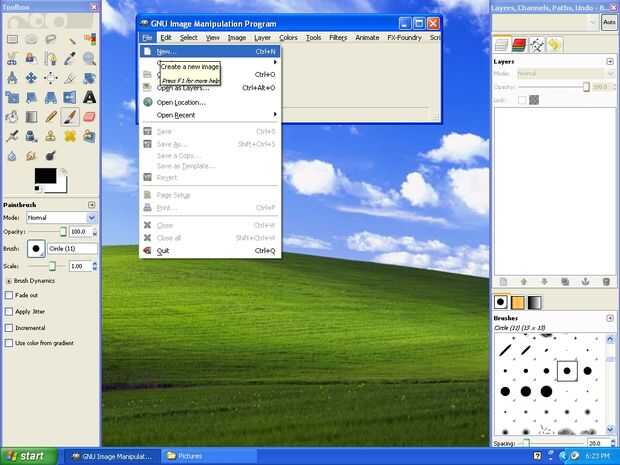Select the Fuzzy Select wand tool
Screen dimensions: 620x465
point(70,39)
